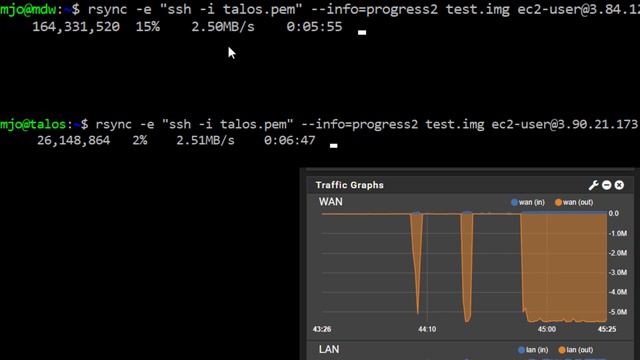The width and height of the screenshot is (640, 360).
Task: Close the Traffic Graphs widget
Action: [619, 185]
